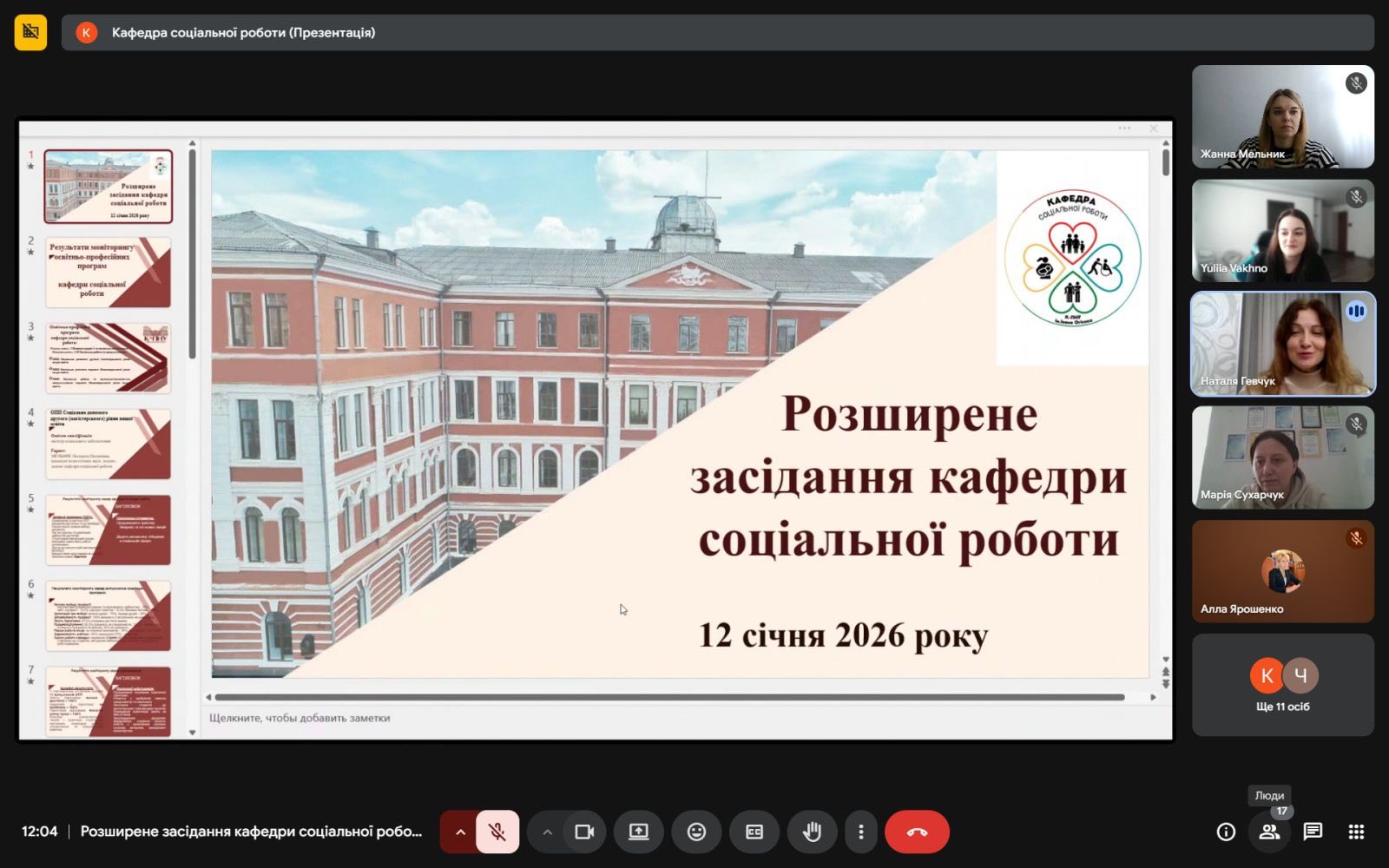The height and width of the screenshot is (868, 1389).
Task: Click the yellow stop-presentation icon at top left
Action: click(30, 32)
